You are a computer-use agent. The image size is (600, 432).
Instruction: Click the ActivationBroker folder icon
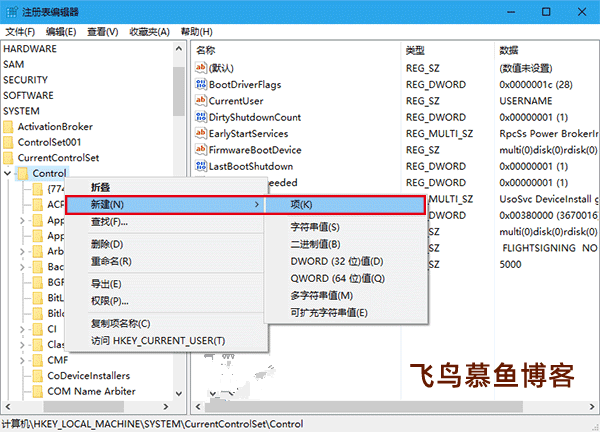[8, 127]
